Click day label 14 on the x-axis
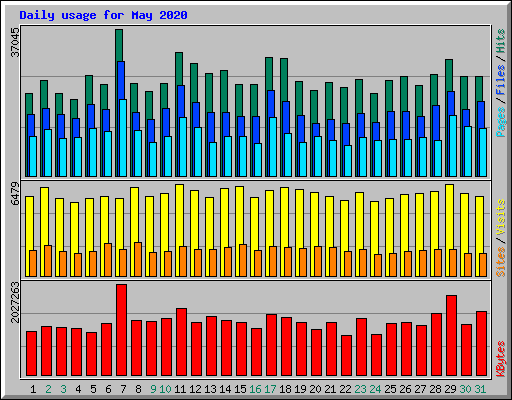Viewport: 512px width, 400px height. pos(225,389)
